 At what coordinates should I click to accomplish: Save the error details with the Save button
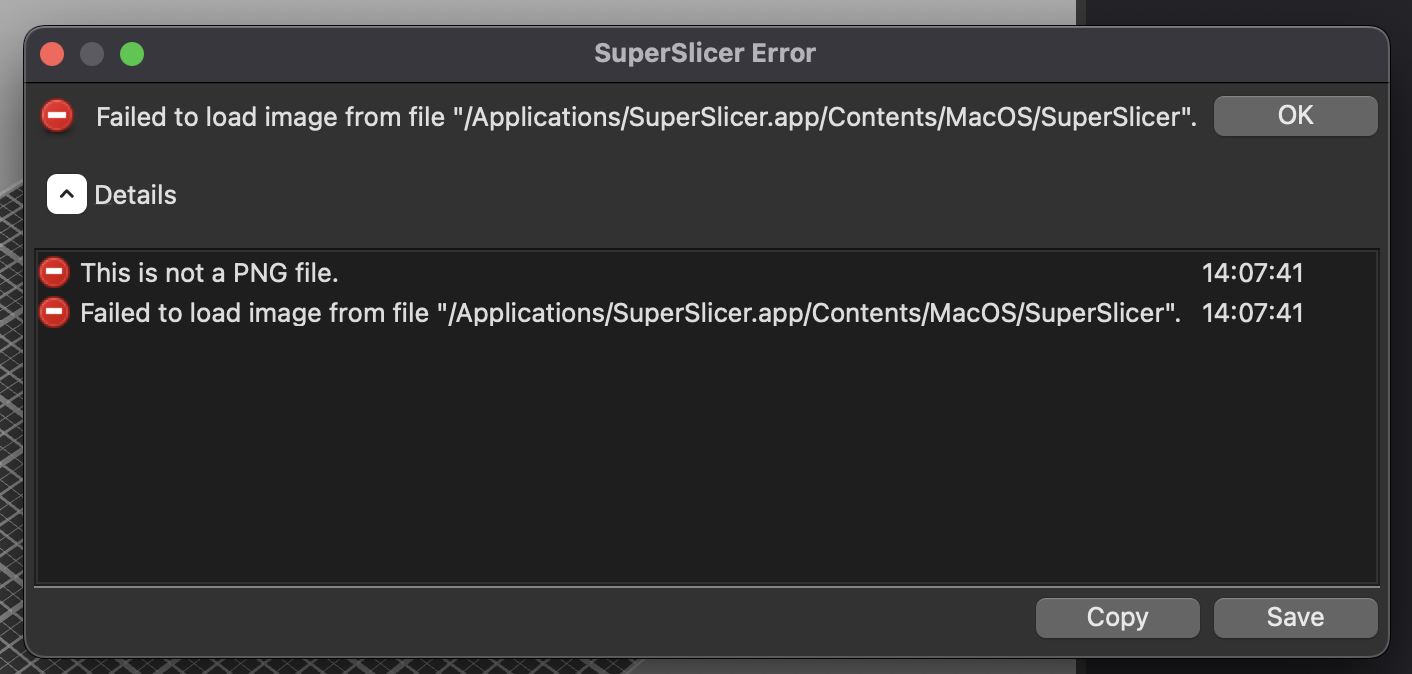click(x=1295, y=617)
